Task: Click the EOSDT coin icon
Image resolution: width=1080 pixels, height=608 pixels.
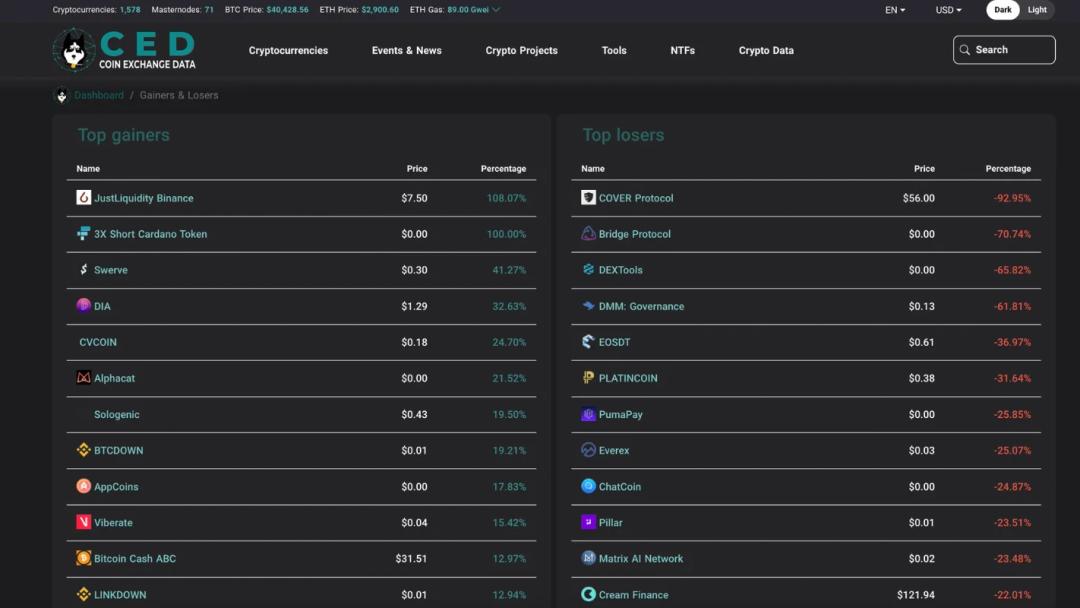Action: 588,342
